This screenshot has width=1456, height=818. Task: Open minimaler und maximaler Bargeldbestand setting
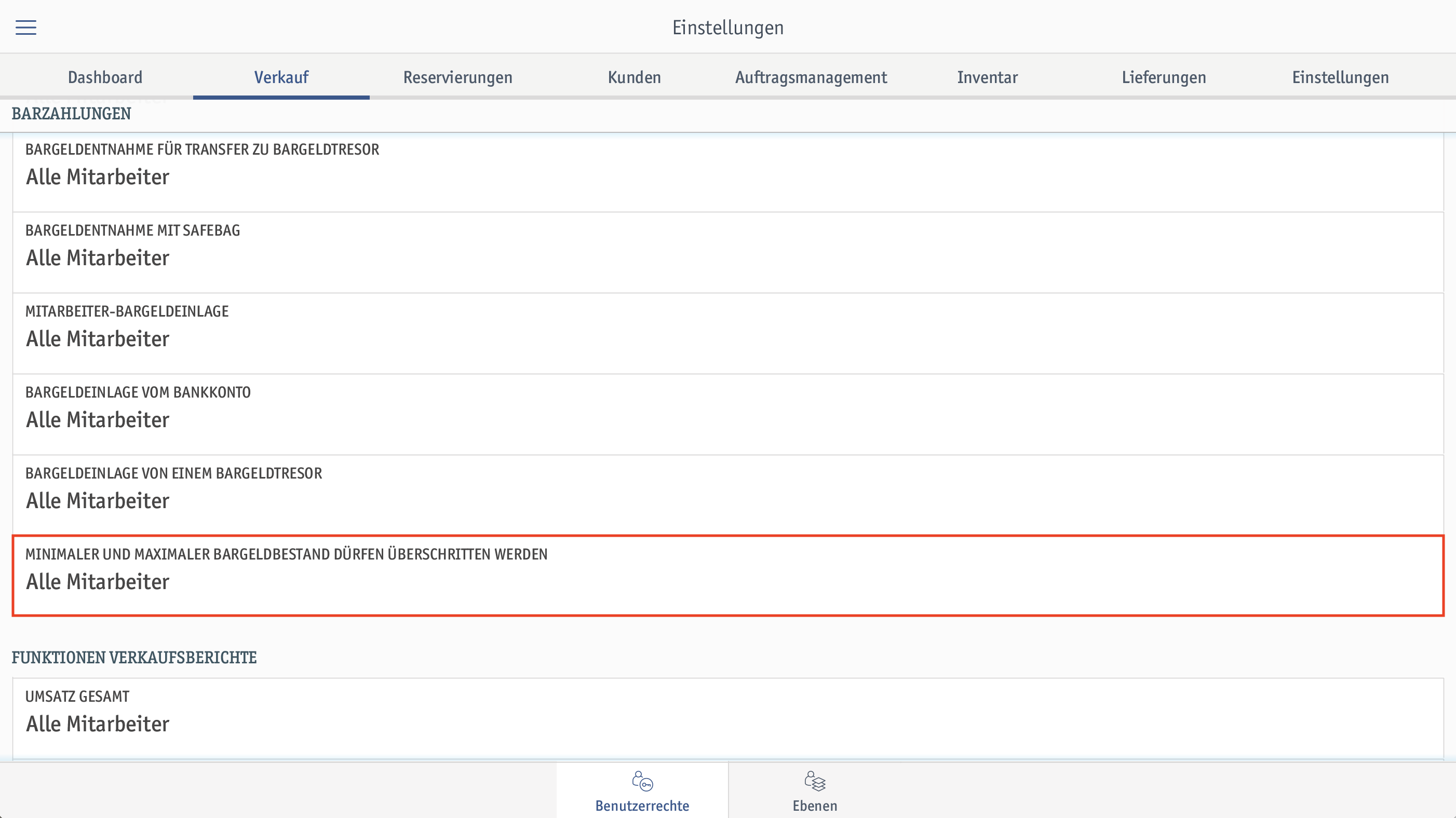click(x=728, y=576)
